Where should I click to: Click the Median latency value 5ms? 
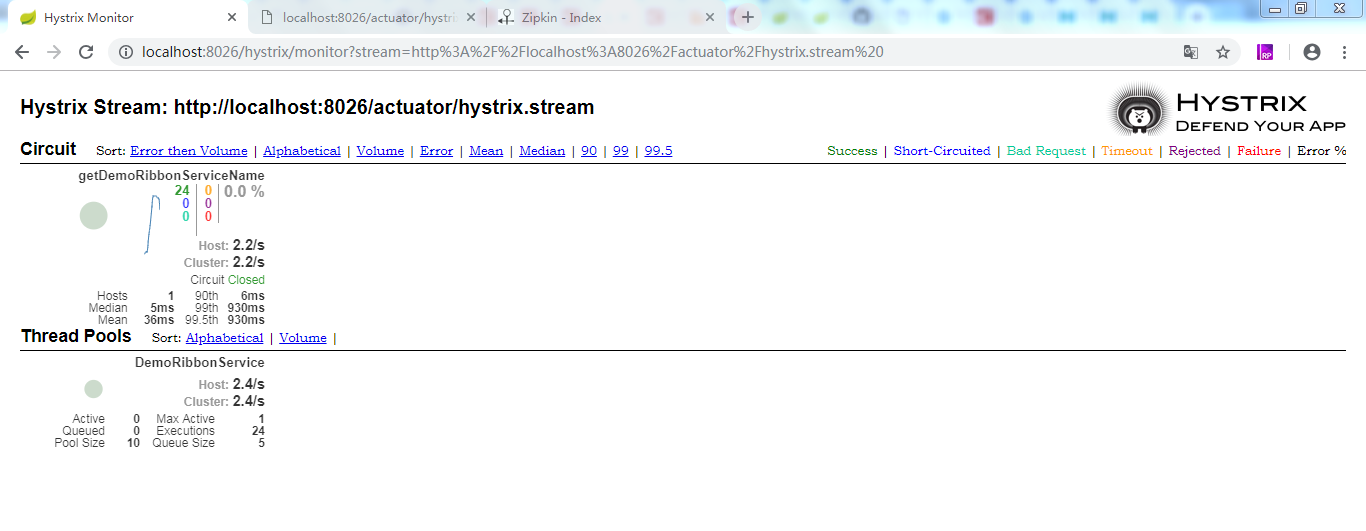162,308
